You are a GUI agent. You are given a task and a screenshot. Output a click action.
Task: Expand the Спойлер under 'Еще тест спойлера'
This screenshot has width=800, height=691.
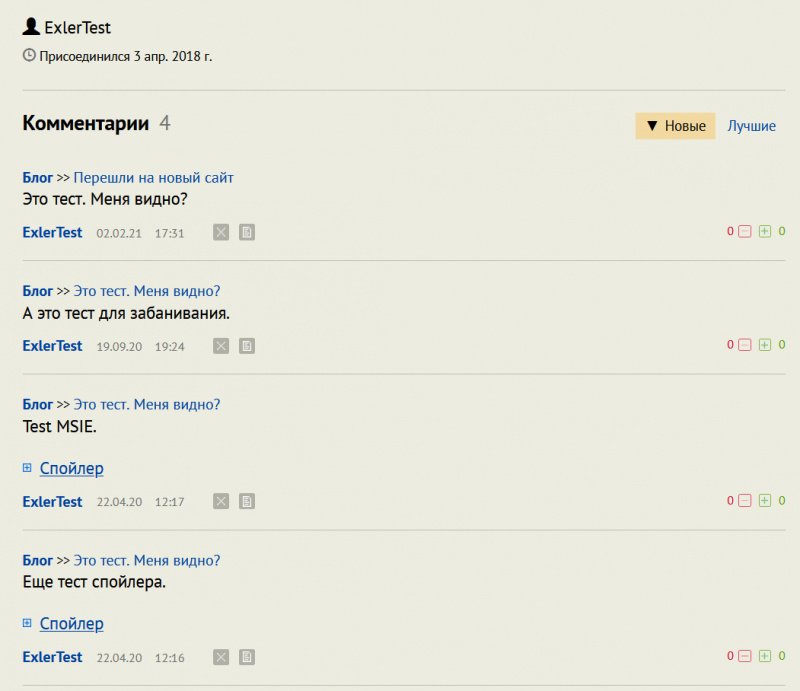(x=71, y=624)
